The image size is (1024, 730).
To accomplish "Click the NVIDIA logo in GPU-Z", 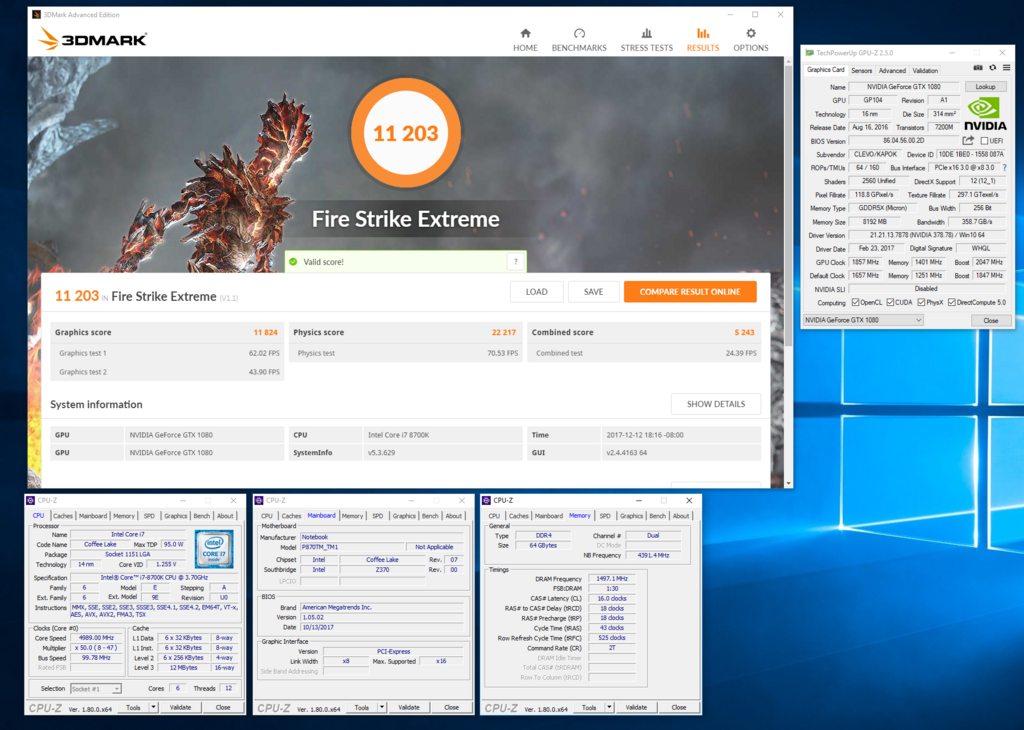I will pos(984,114).
